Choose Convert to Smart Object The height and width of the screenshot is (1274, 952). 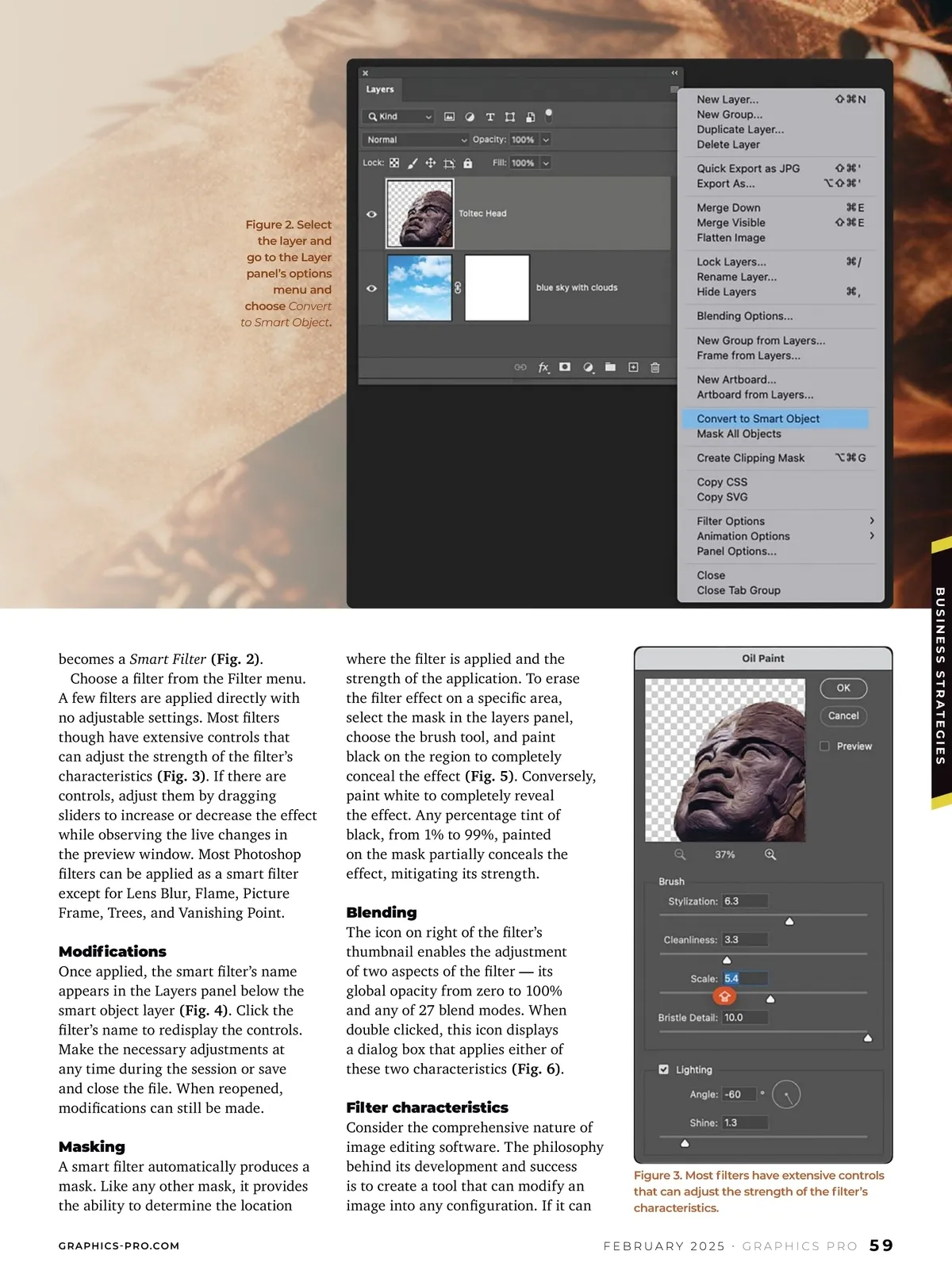758,419
